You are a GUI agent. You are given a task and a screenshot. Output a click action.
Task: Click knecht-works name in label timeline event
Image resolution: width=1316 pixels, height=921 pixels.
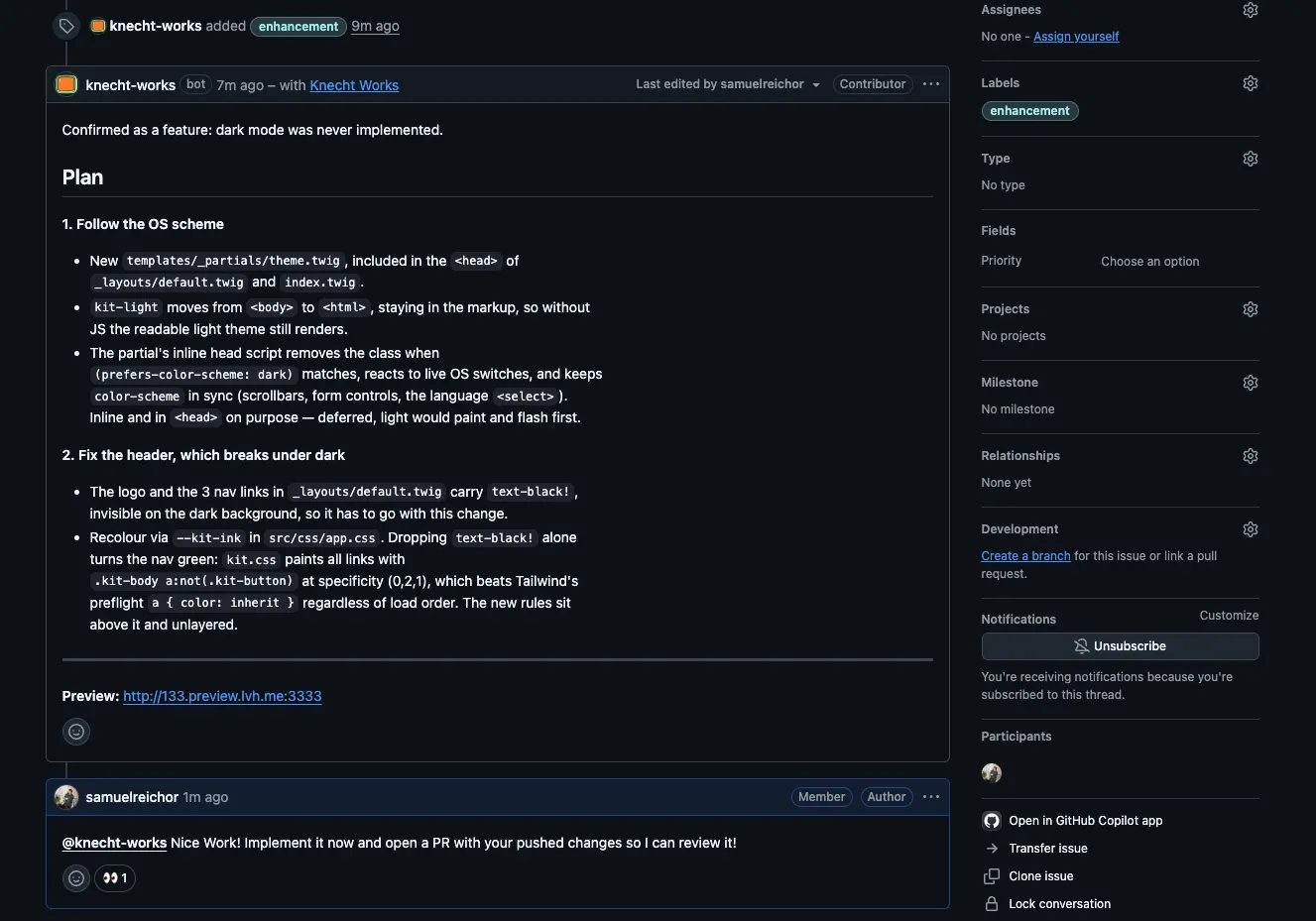click(156, 26)
